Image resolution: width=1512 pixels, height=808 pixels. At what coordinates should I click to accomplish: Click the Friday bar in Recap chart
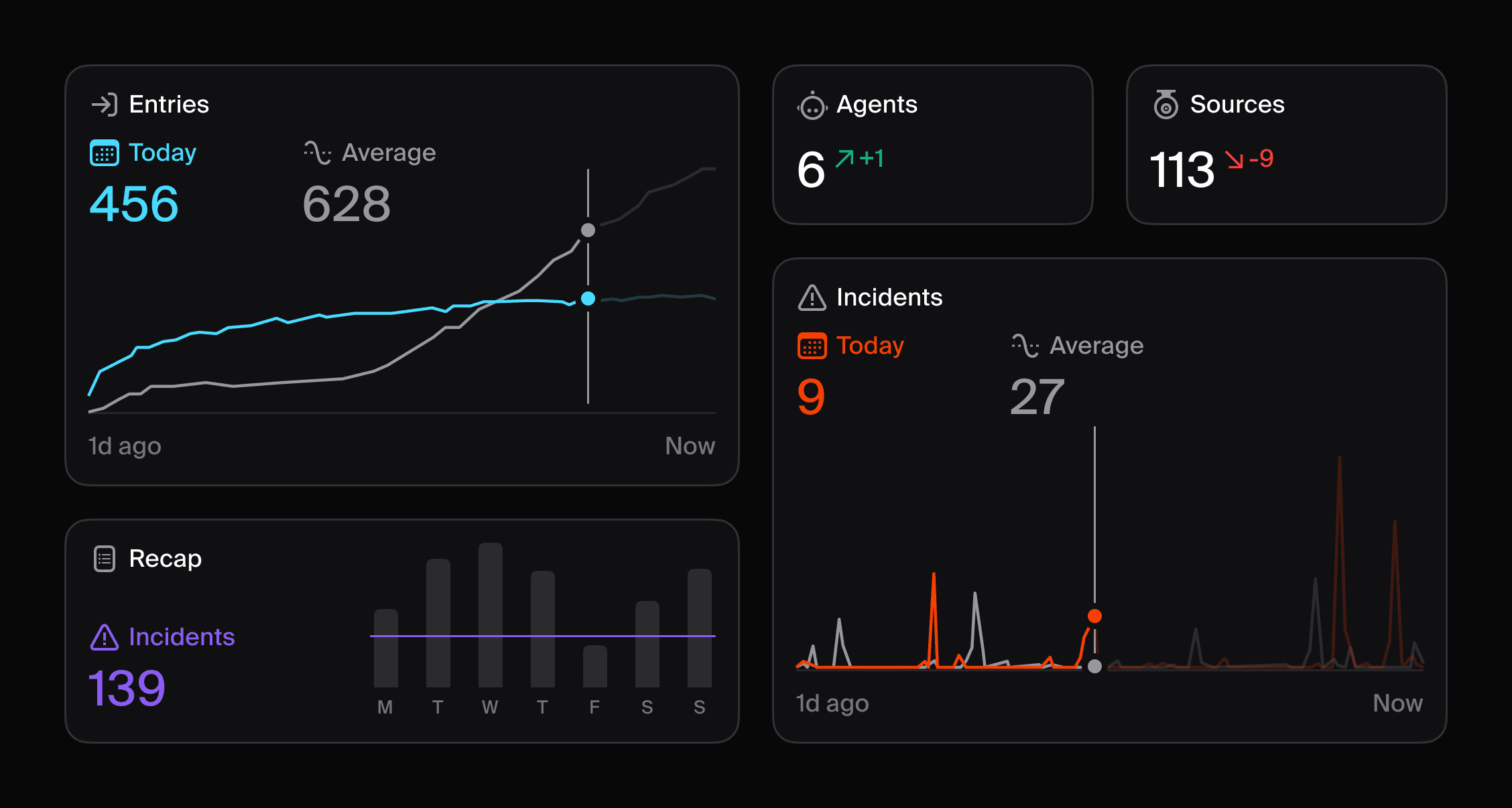594,666
